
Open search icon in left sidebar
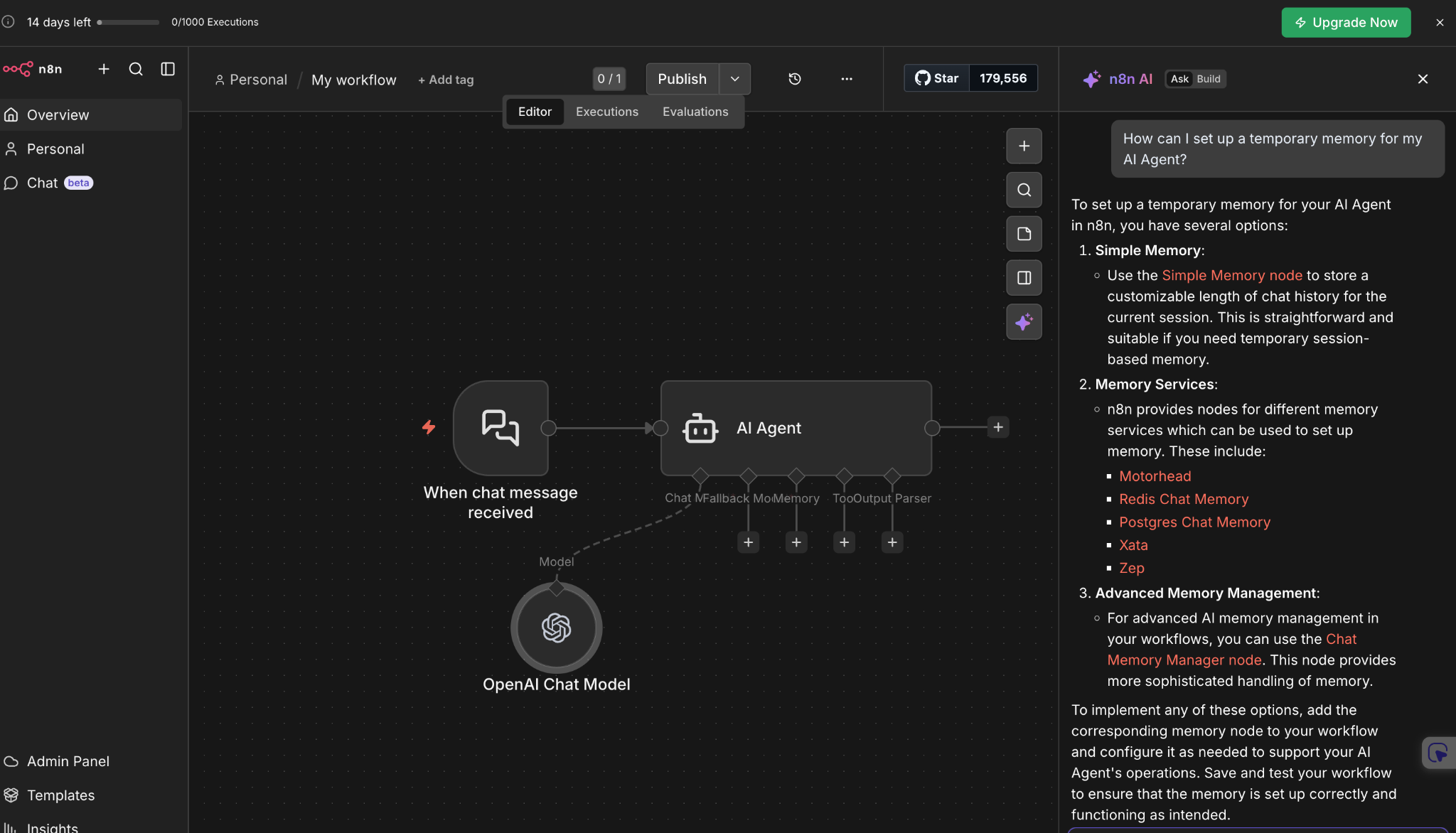coord(136,69)
